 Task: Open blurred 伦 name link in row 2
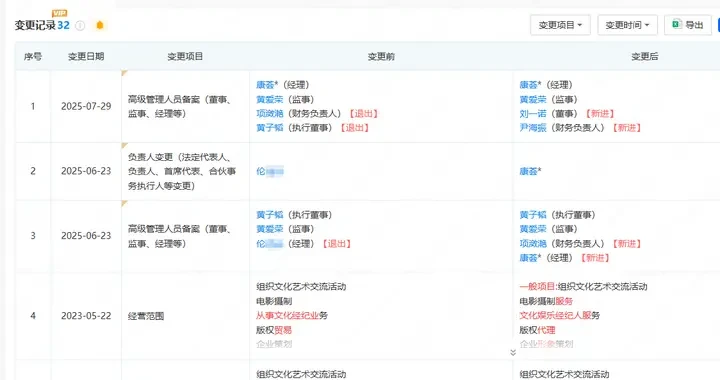click(270, 171)
